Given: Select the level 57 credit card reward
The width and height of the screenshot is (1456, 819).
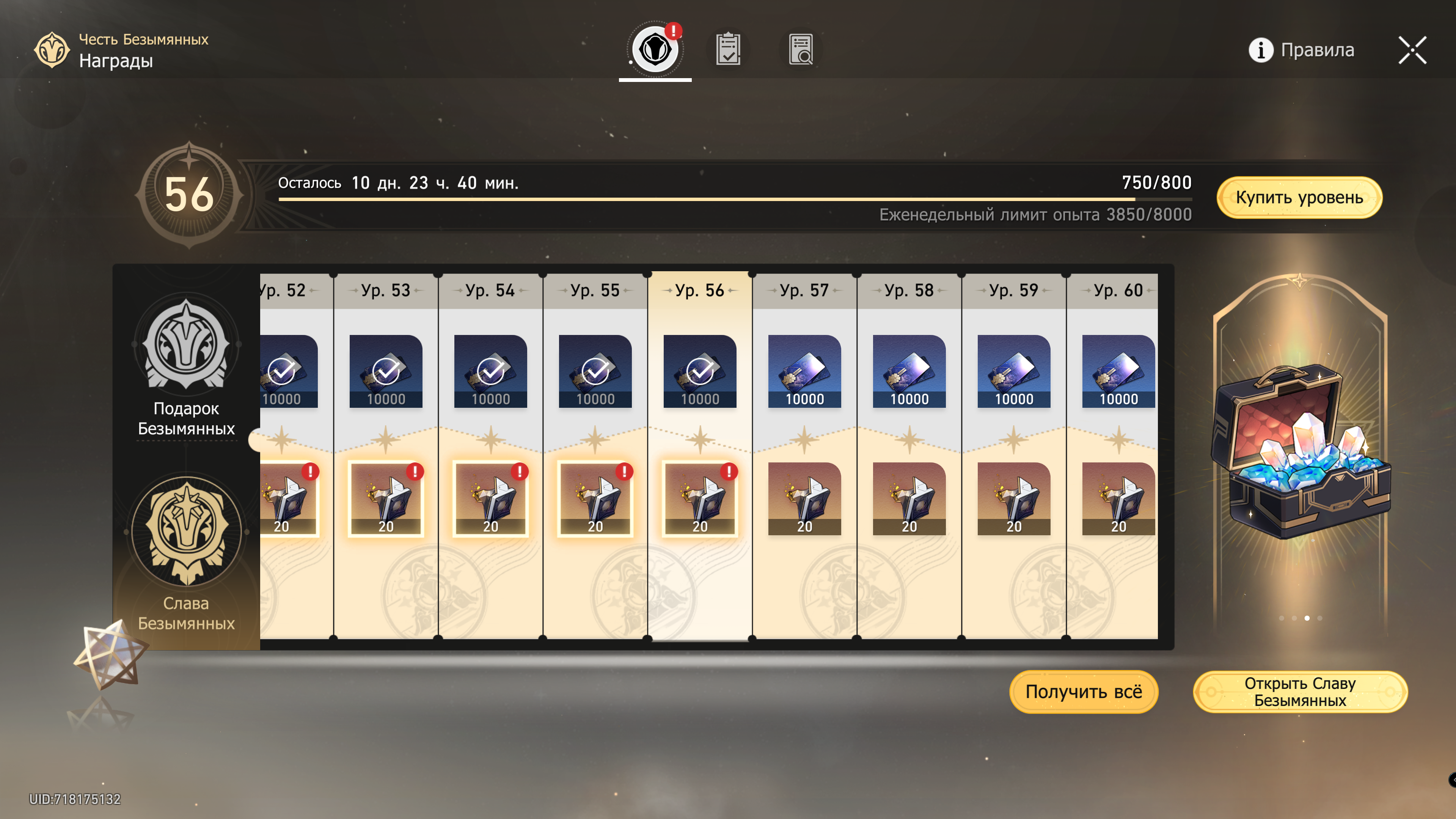Looking at the screenshot, I should (x=804, y=371).
